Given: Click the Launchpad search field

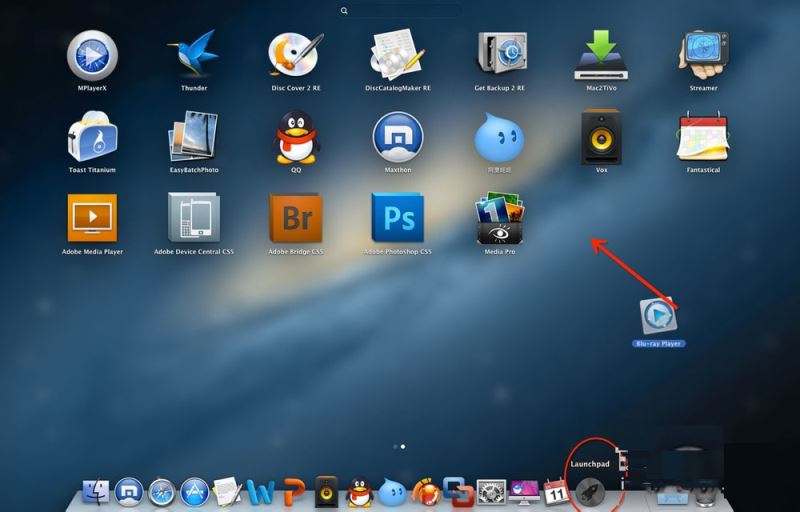Looking at the screenshot, I should click(x=401, y=10).
